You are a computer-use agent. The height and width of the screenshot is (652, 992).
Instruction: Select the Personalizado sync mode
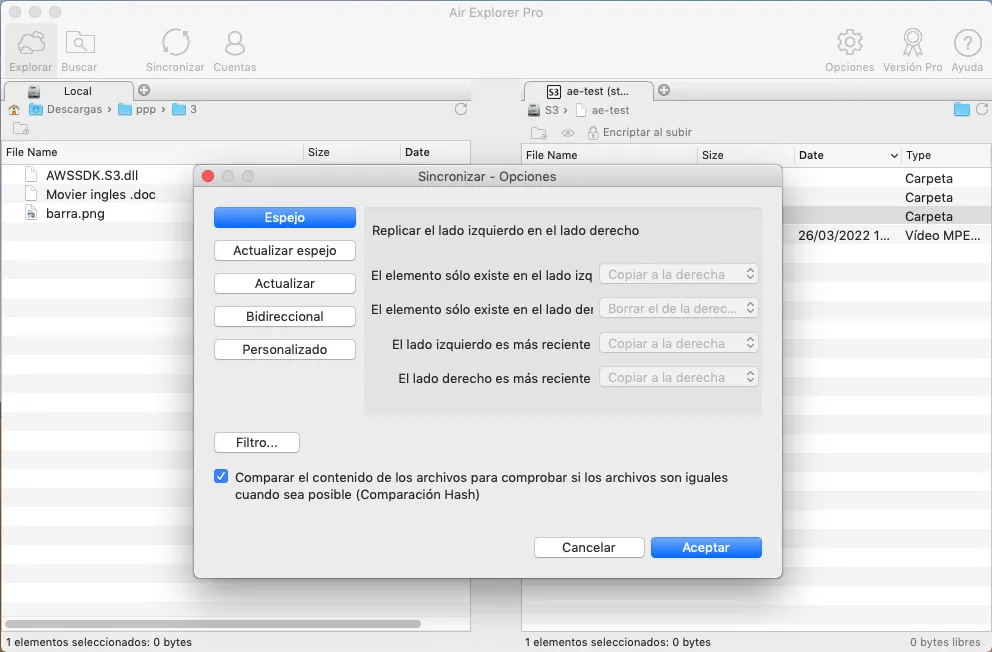tap(285, 349)
